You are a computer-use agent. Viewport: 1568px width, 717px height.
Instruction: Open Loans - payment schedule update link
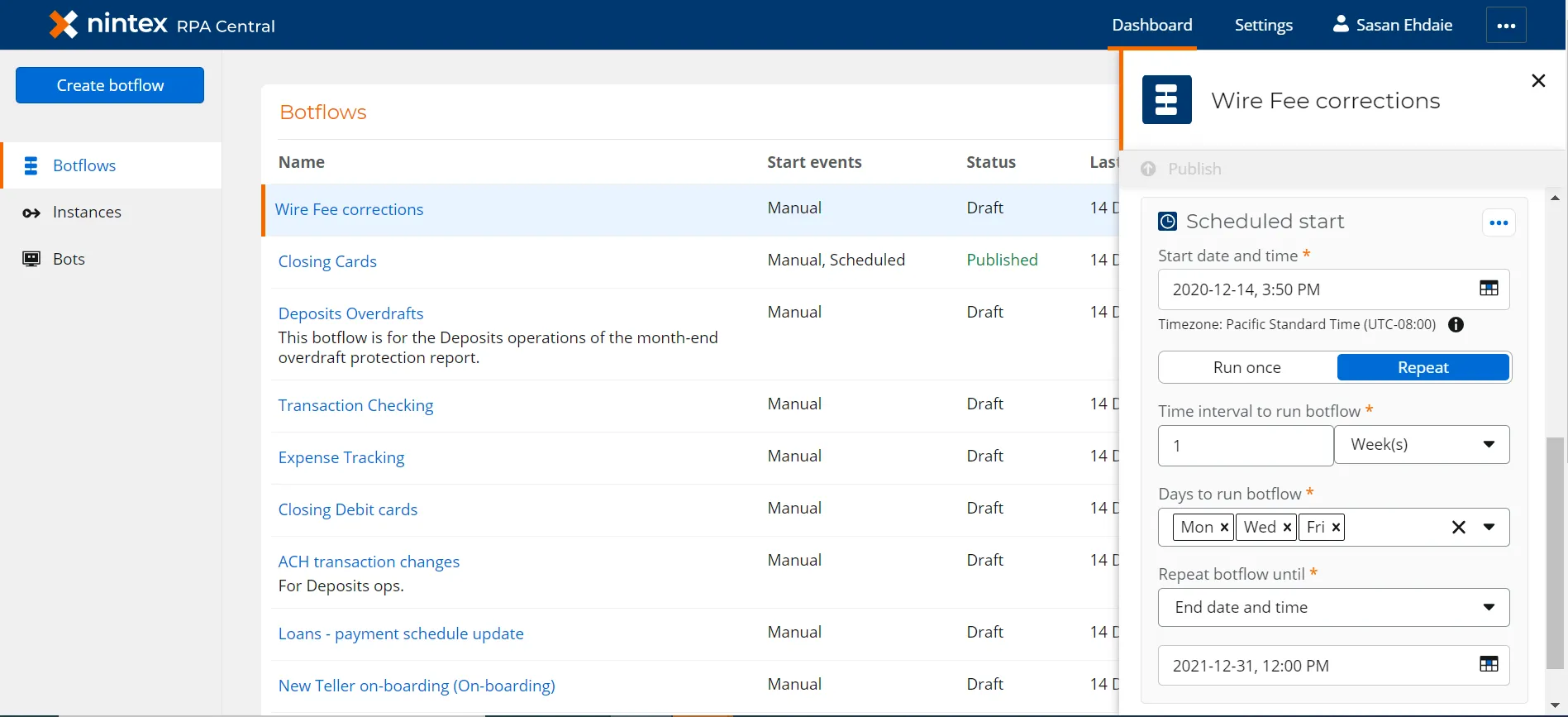point(401,633)
